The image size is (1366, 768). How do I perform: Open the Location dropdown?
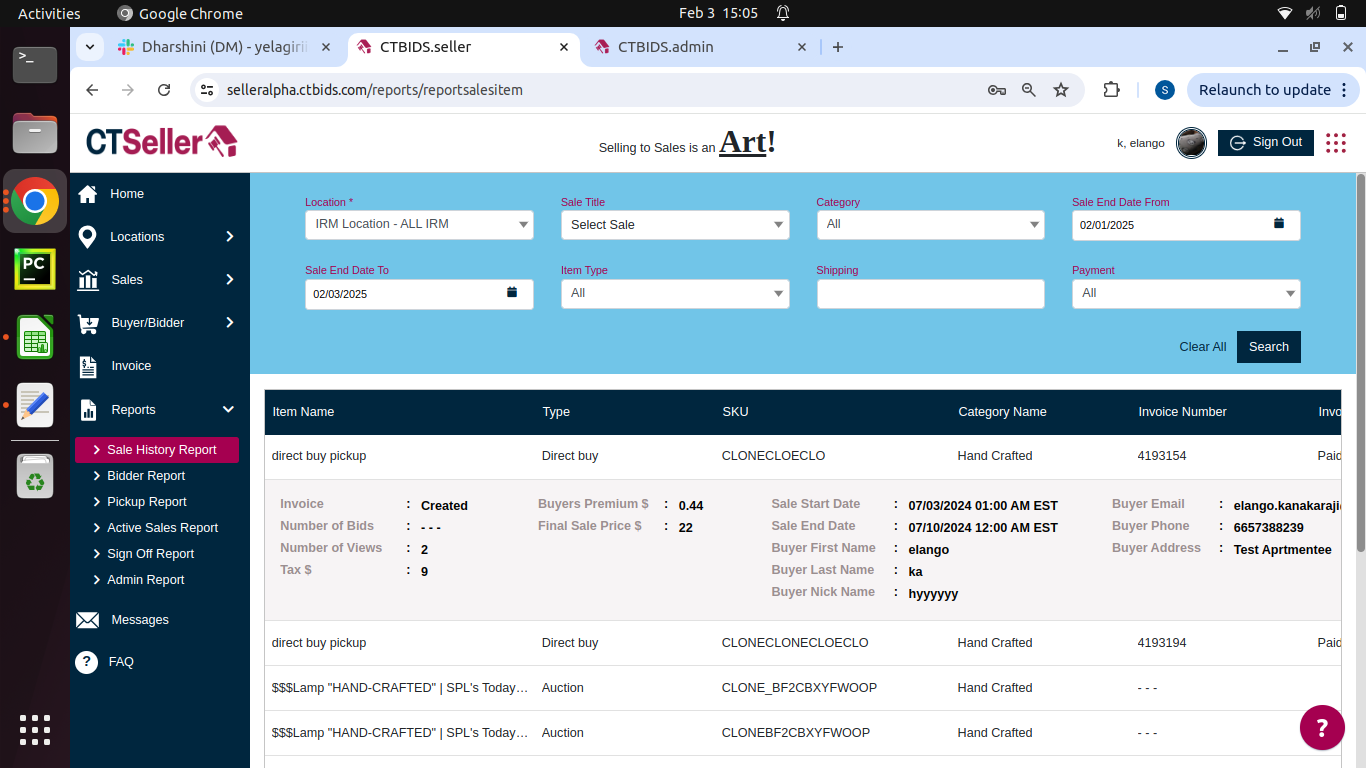pyautogui.click(x=419, y=225)
